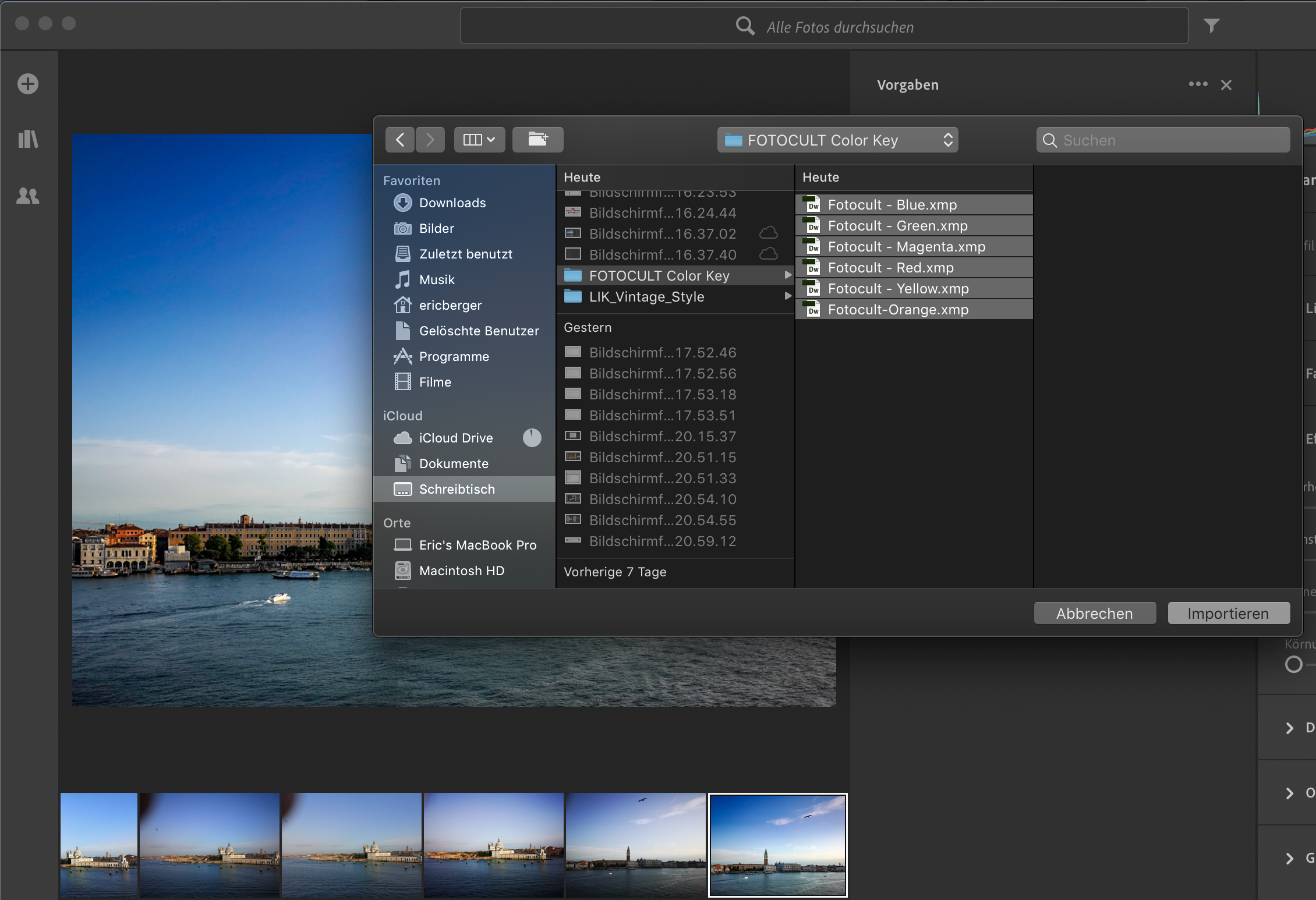Open the FOTOCULT Color Key path dropdown
This screenshot has height=900, width=1316.
point(837,140)
